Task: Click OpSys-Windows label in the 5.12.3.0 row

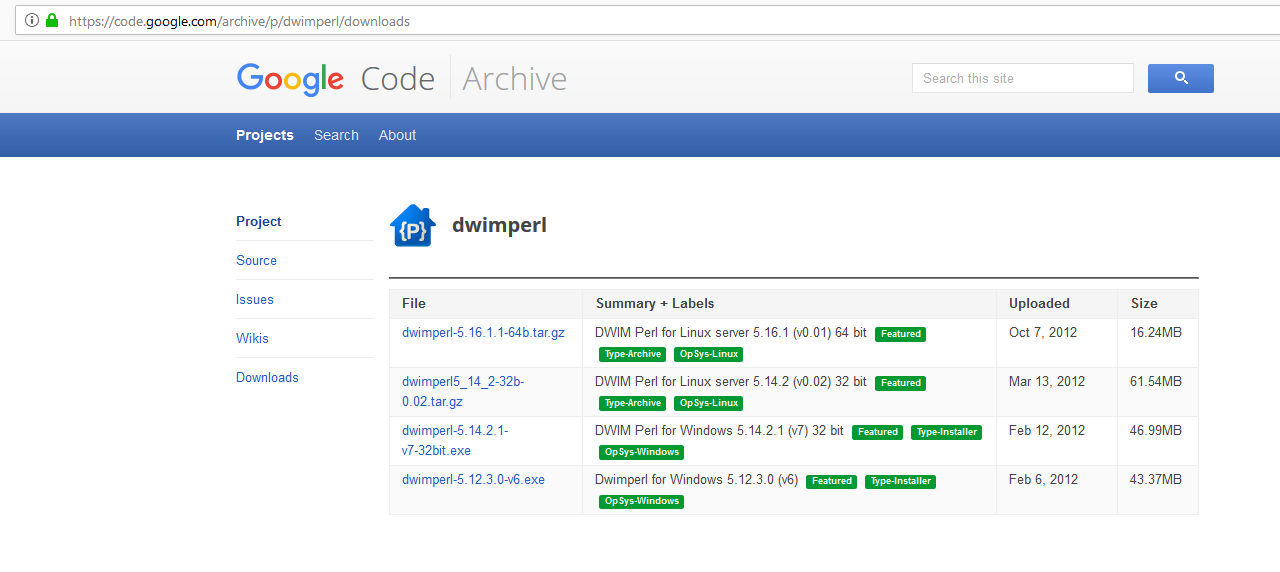Action: pos(641,501)
